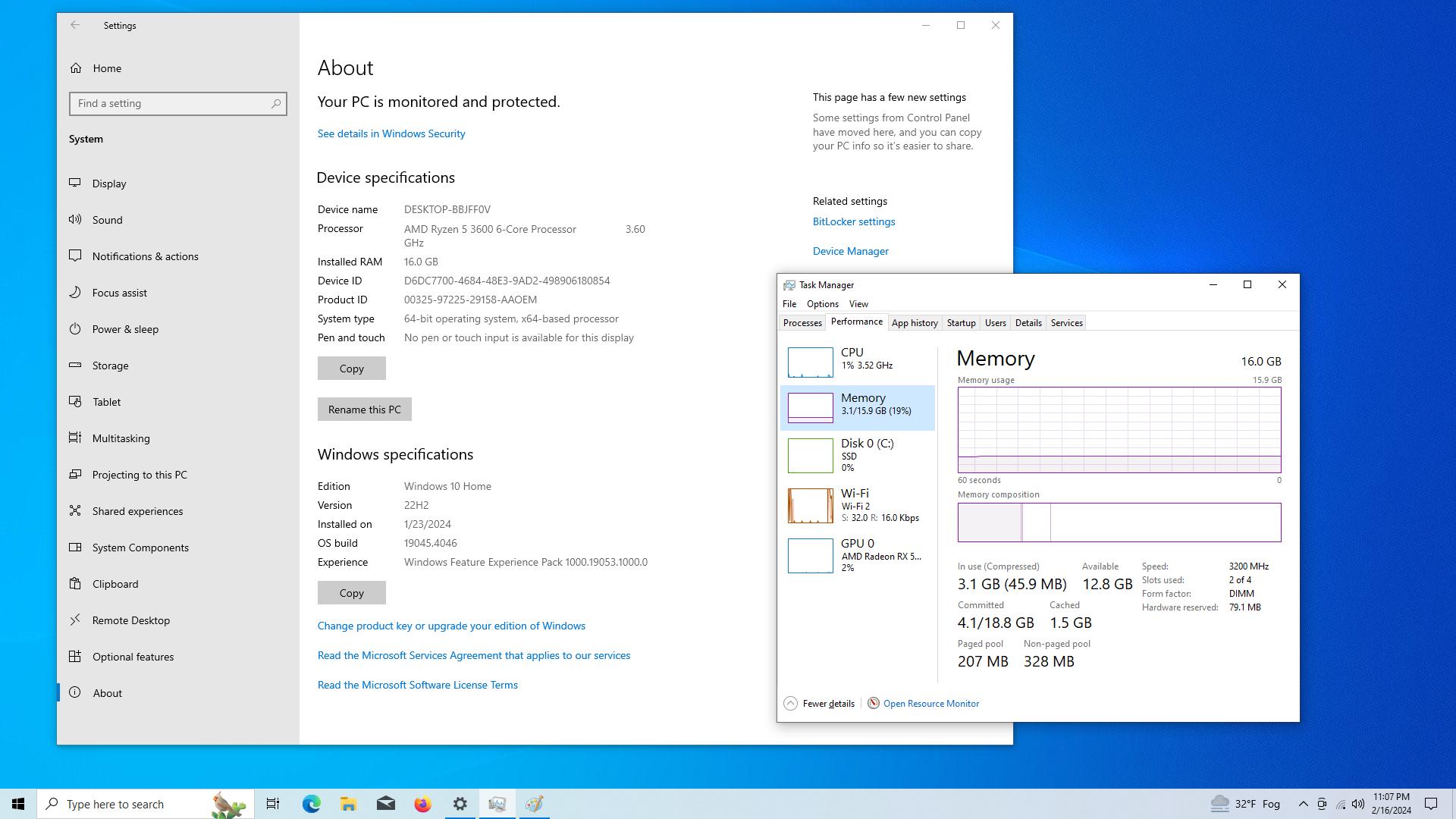1456x819 pixels.
Task: Select Storage in the sidebar
Action: pos(178,366)
